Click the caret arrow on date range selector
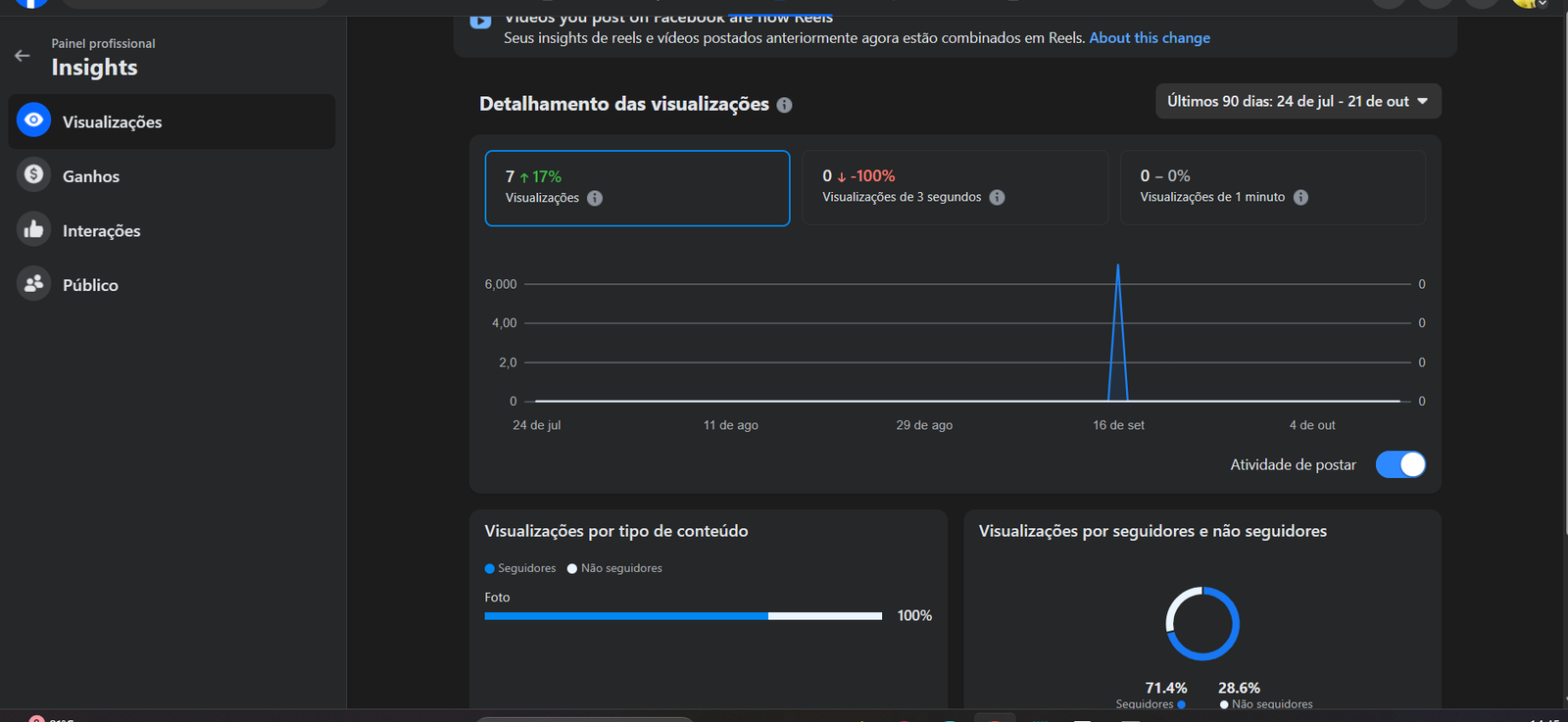This screenshot has height=722, width=1568. coord(1422,101)
